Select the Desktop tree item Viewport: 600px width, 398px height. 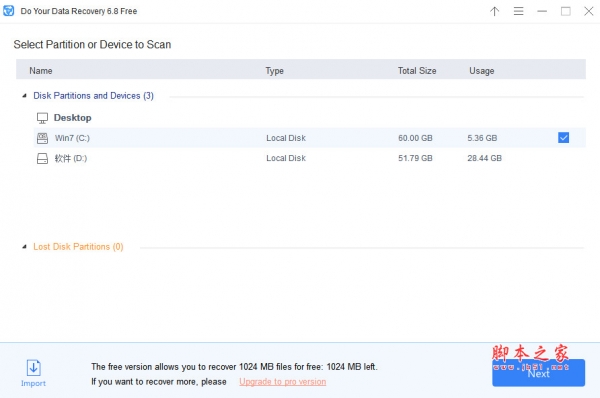[72, 118]
